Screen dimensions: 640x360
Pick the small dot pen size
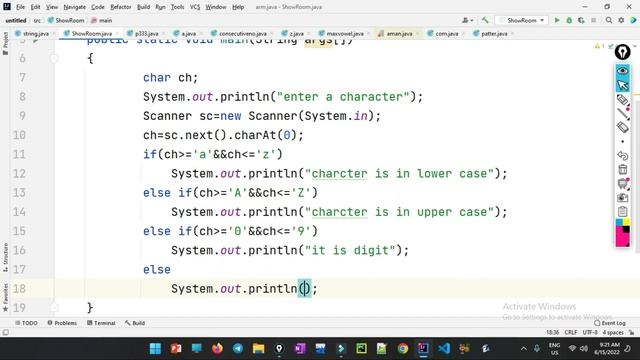coord(622,142)
